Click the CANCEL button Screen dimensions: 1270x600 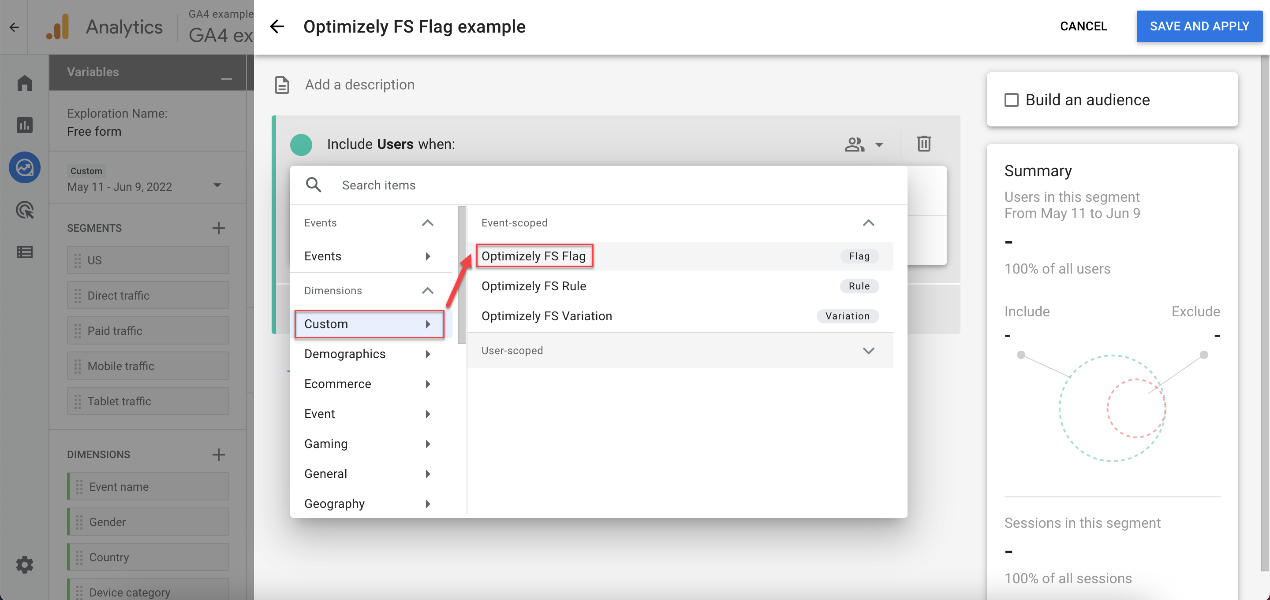(1083, 27)
